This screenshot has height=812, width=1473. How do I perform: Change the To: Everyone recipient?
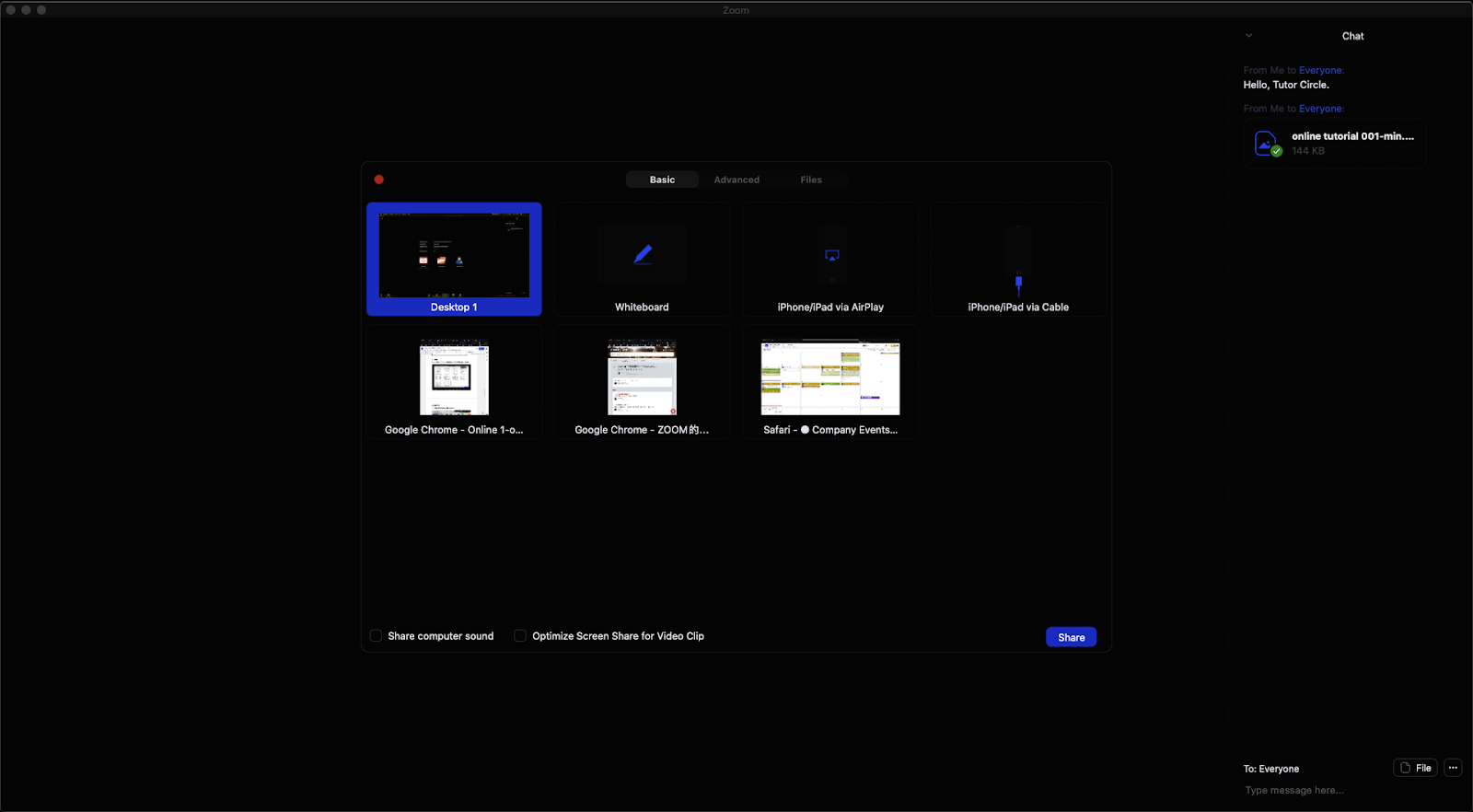(1271, 769)
